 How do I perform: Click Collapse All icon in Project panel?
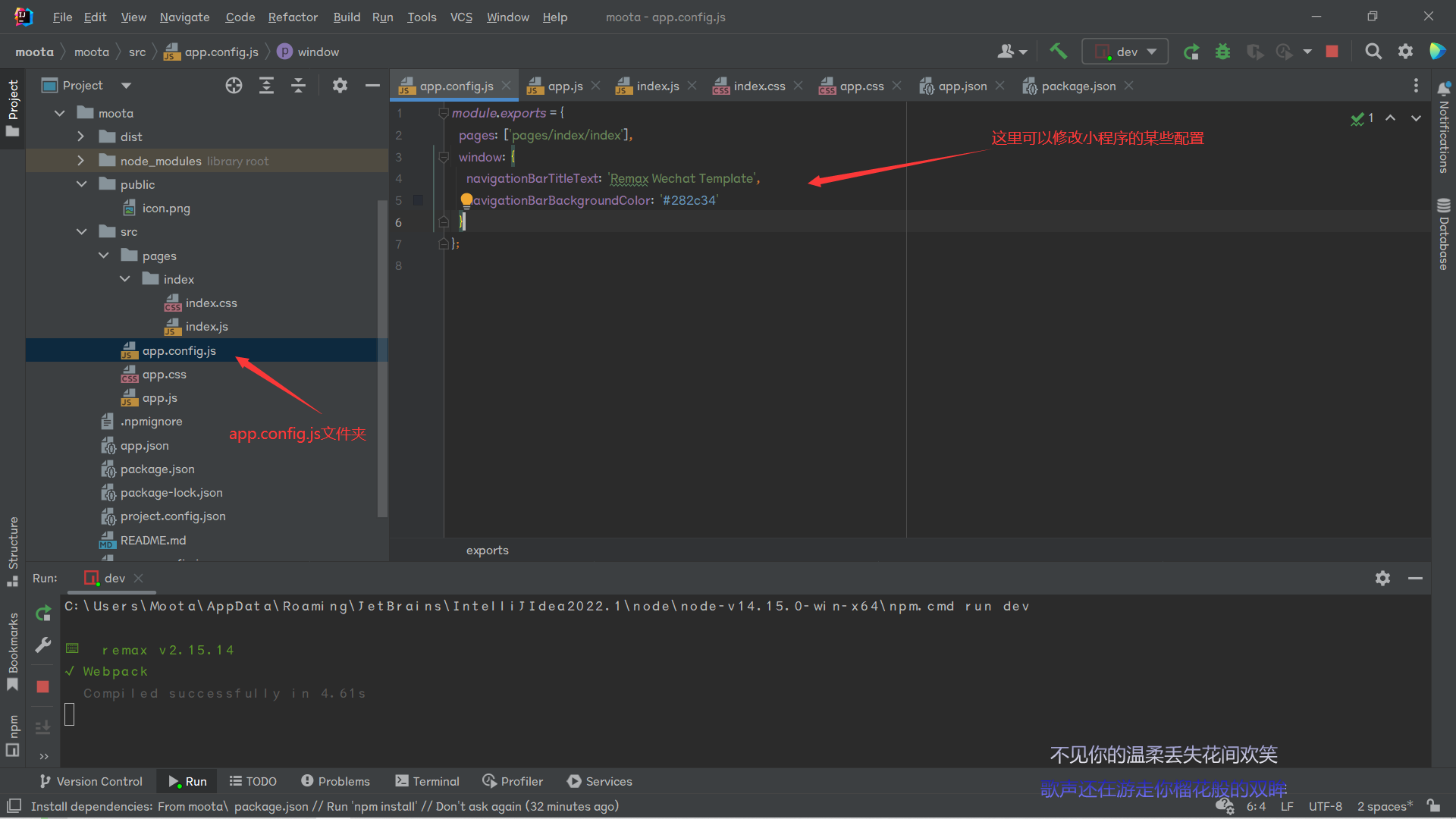tap(298, 86)
